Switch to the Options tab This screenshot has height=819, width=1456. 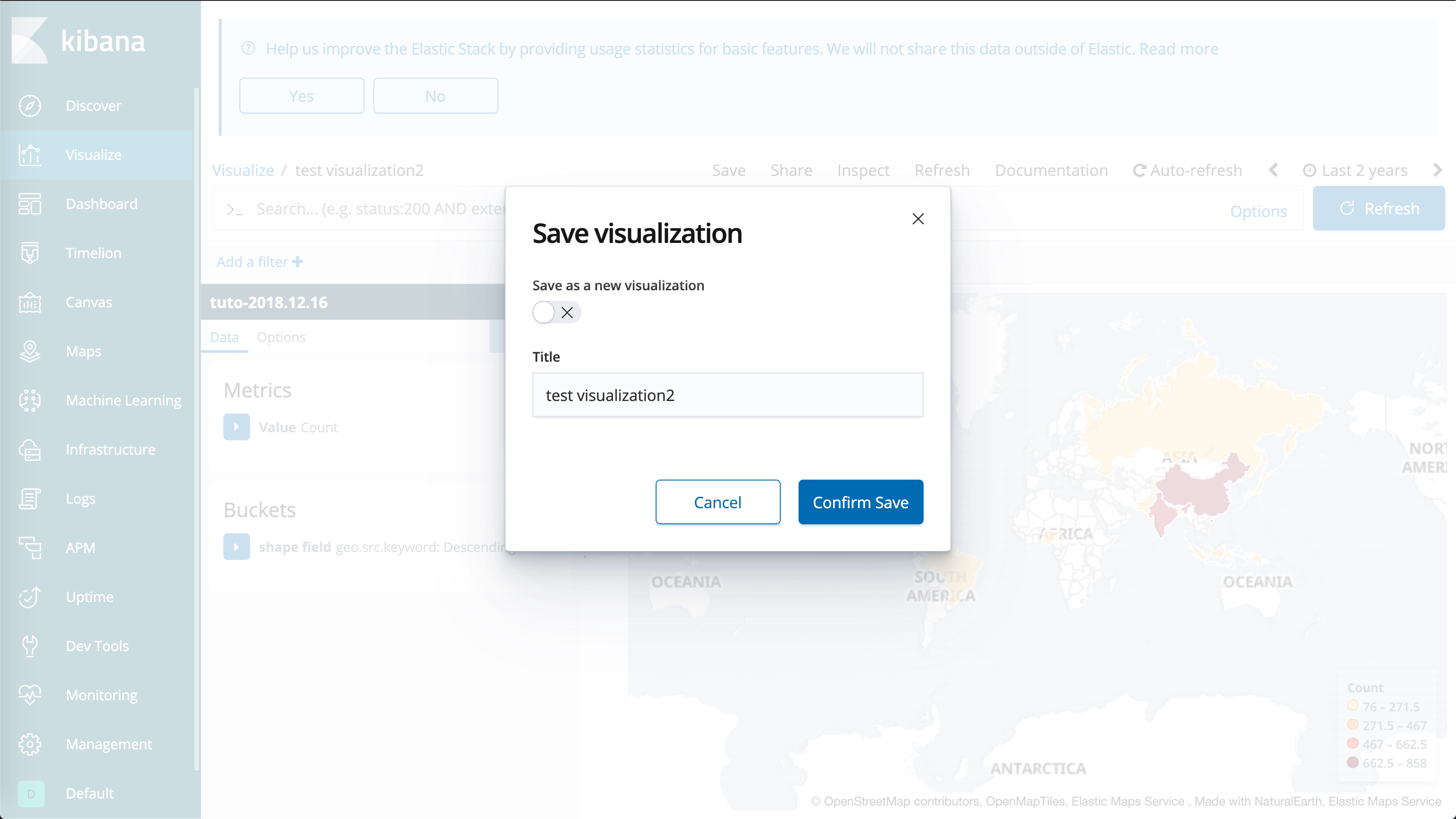tap(281, 338)
